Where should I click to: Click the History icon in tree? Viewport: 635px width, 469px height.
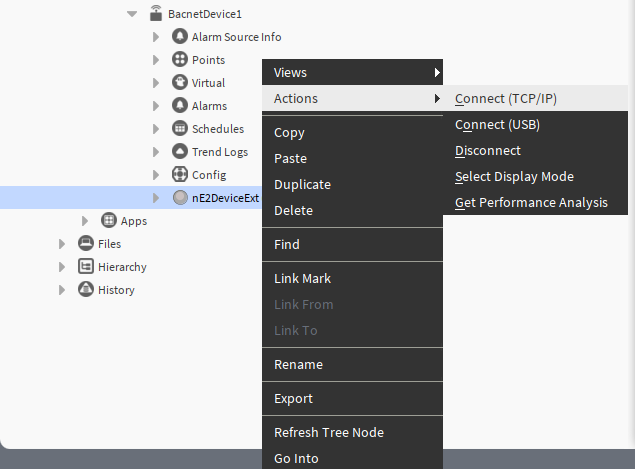tap(86, 290)
